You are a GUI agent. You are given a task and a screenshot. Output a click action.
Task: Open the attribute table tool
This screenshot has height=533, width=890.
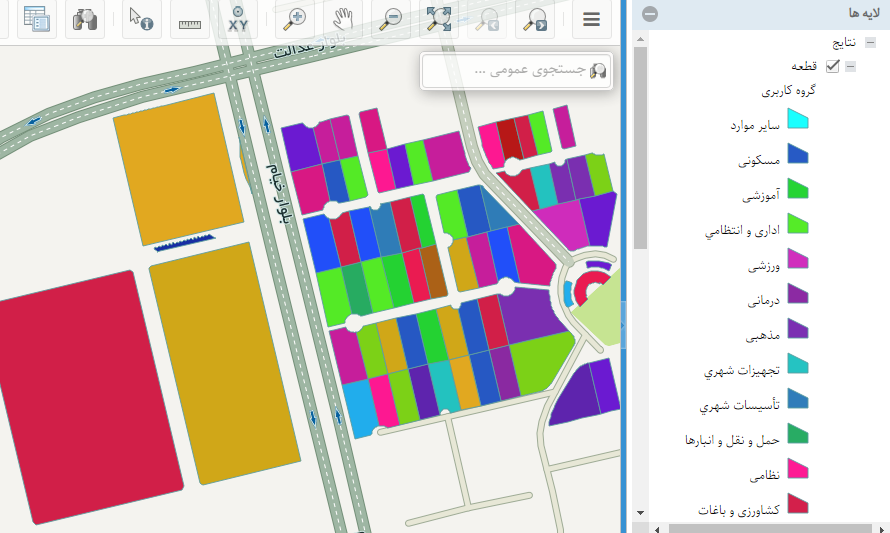pos(37,19)
